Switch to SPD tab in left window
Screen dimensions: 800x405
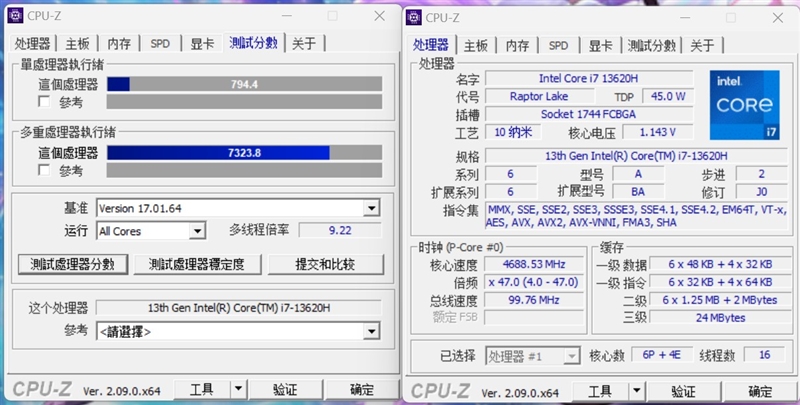click(160, 44)
